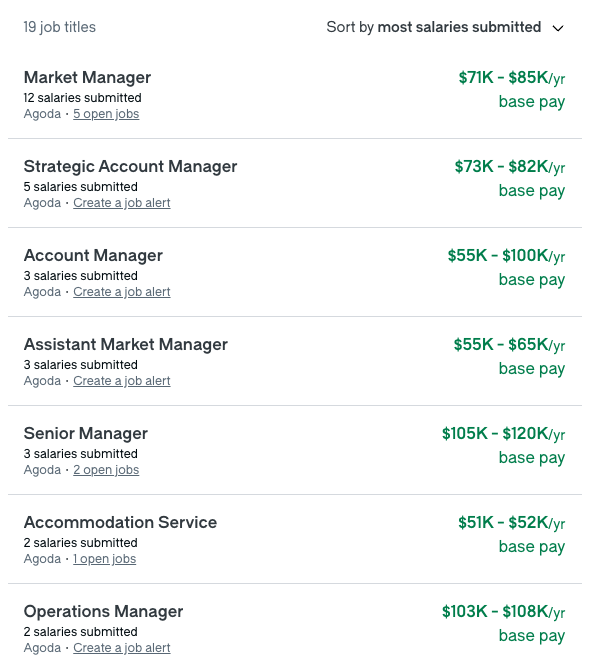Click the $103K - $108K Operations Manager salary
592x668 pixels.
pyautogui.click(x=503, y=612)
